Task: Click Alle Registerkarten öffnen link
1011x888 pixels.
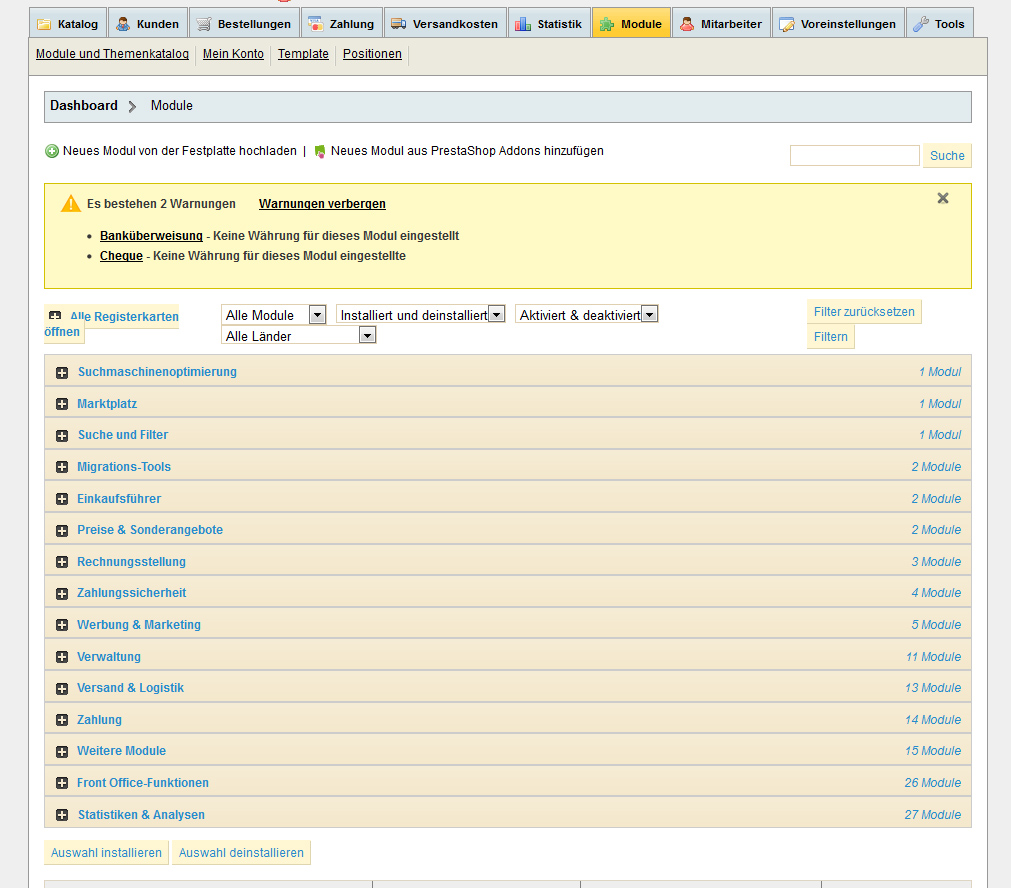Action: click(x=124, y=317)
